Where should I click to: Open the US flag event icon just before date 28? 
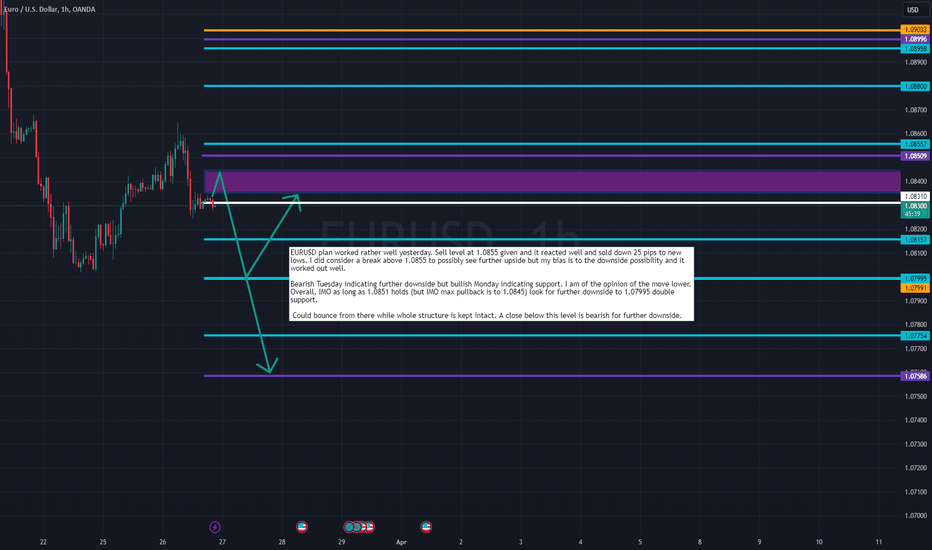click(302, 527)
